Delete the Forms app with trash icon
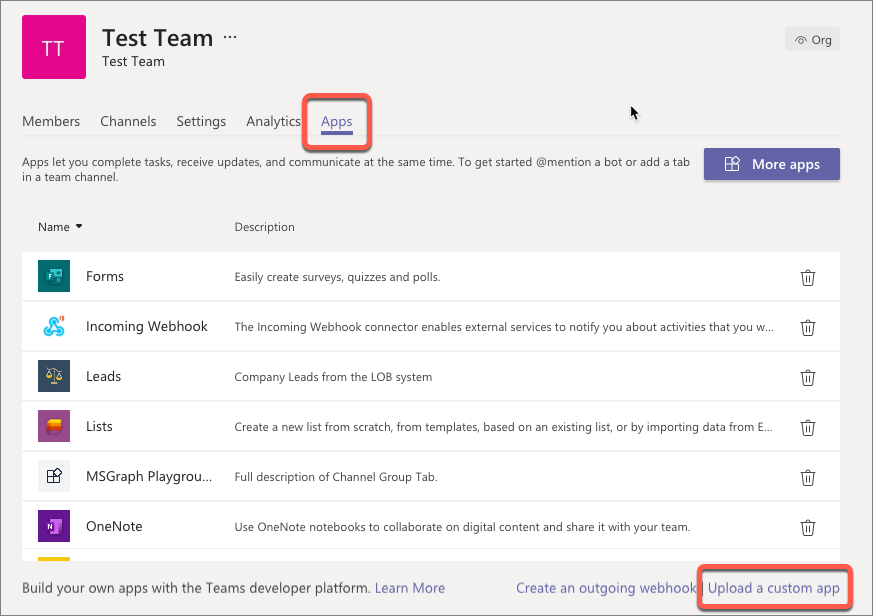The image size is (873, 616). (x=808, y=277)
